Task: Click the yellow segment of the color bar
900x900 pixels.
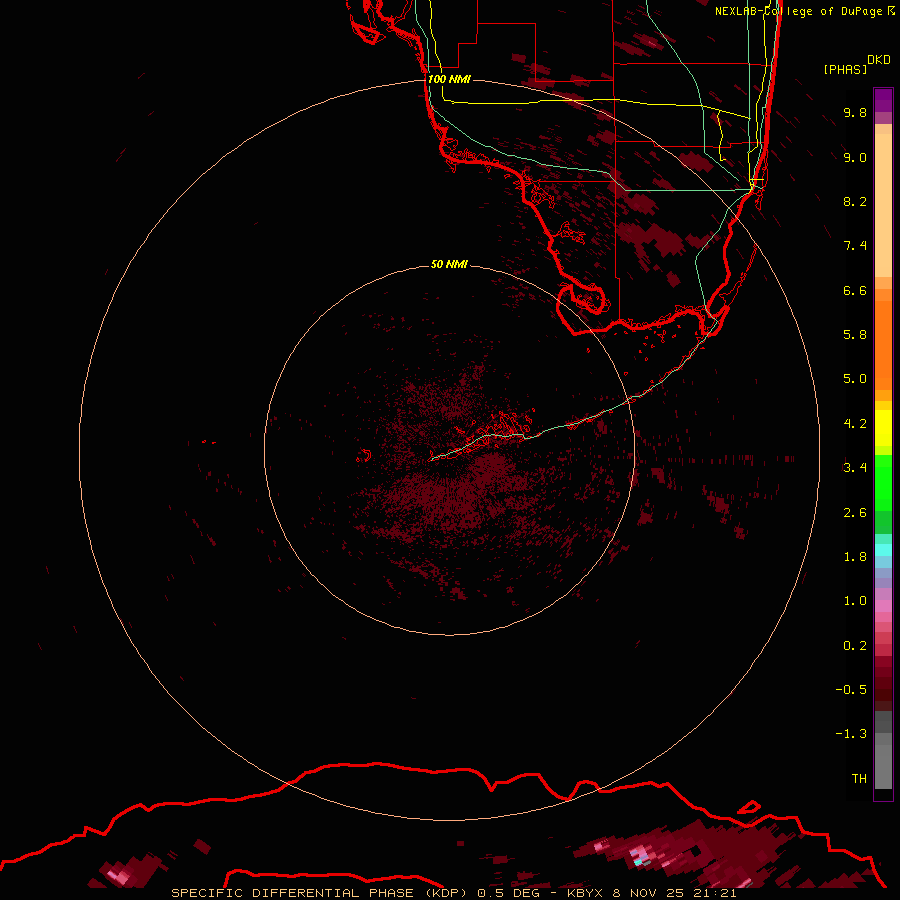Action: [883, 428]
